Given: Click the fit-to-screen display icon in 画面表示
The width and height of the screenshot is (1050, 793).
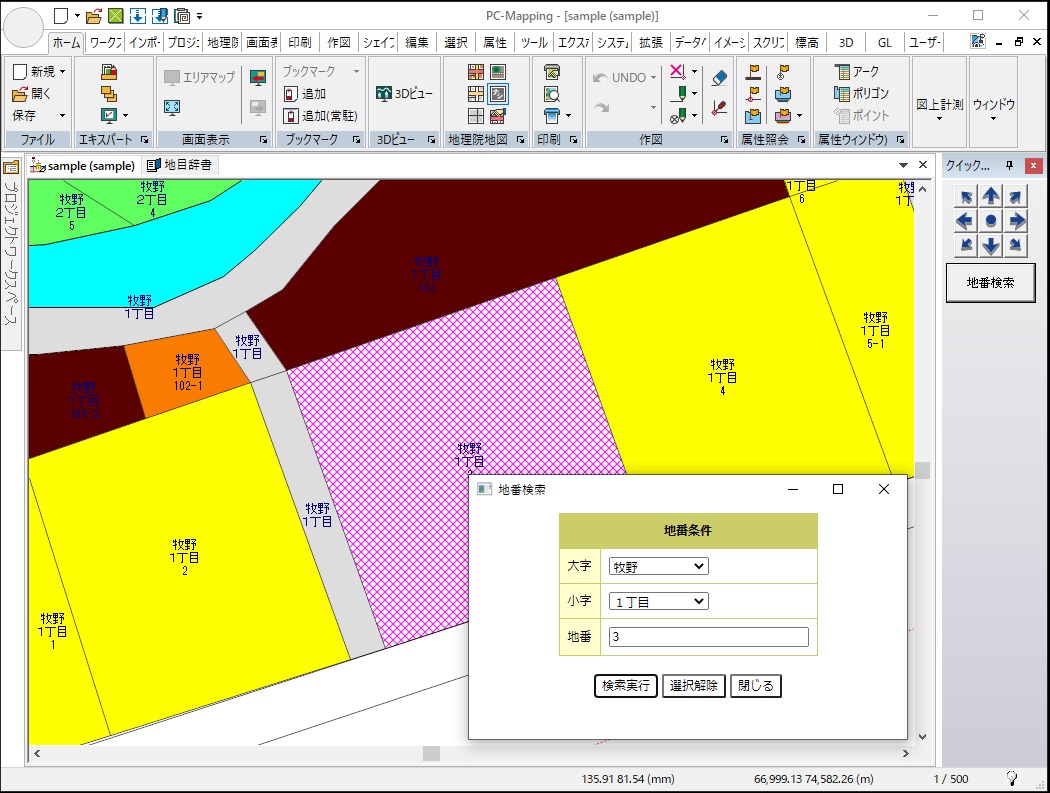Looking at the screenshot, I should (172, 107).
